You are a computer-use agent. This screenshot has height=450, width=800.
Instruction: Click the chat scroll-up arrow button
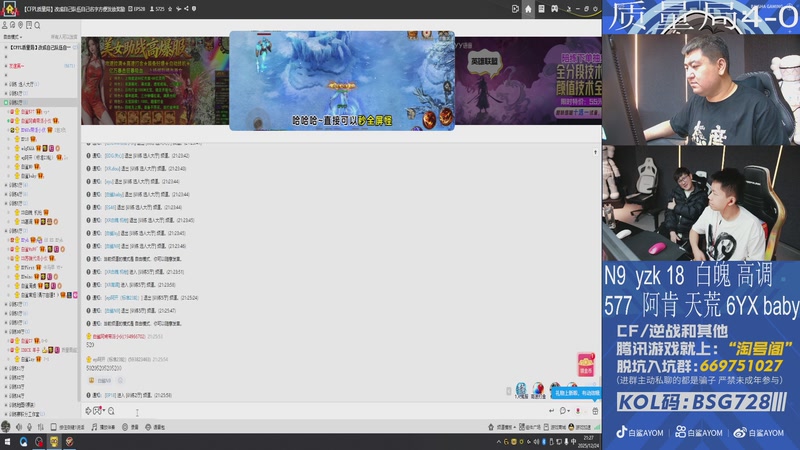pyautogui.click(x=595, y=152)
